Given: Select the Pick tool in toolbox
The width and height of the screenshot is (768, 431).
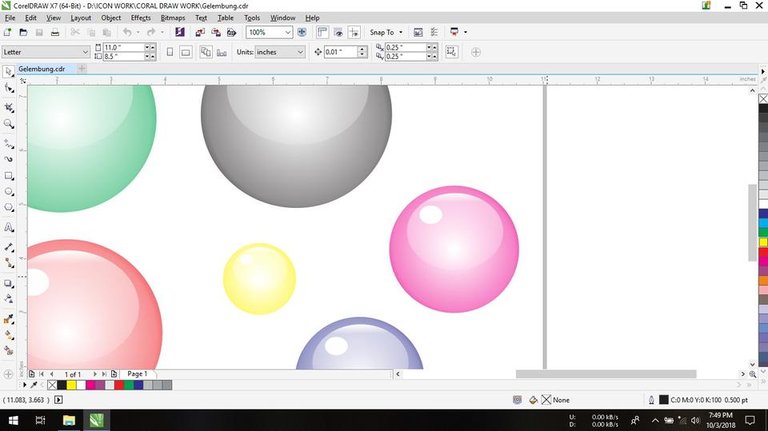Looking at the screenshot, I should point(9,72).
